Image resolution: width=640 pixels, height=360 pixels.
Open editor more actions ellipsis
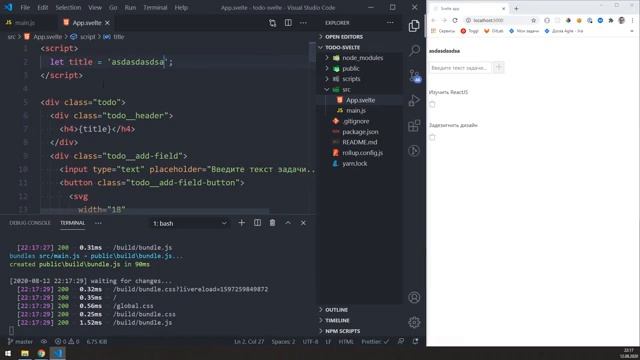303,23
